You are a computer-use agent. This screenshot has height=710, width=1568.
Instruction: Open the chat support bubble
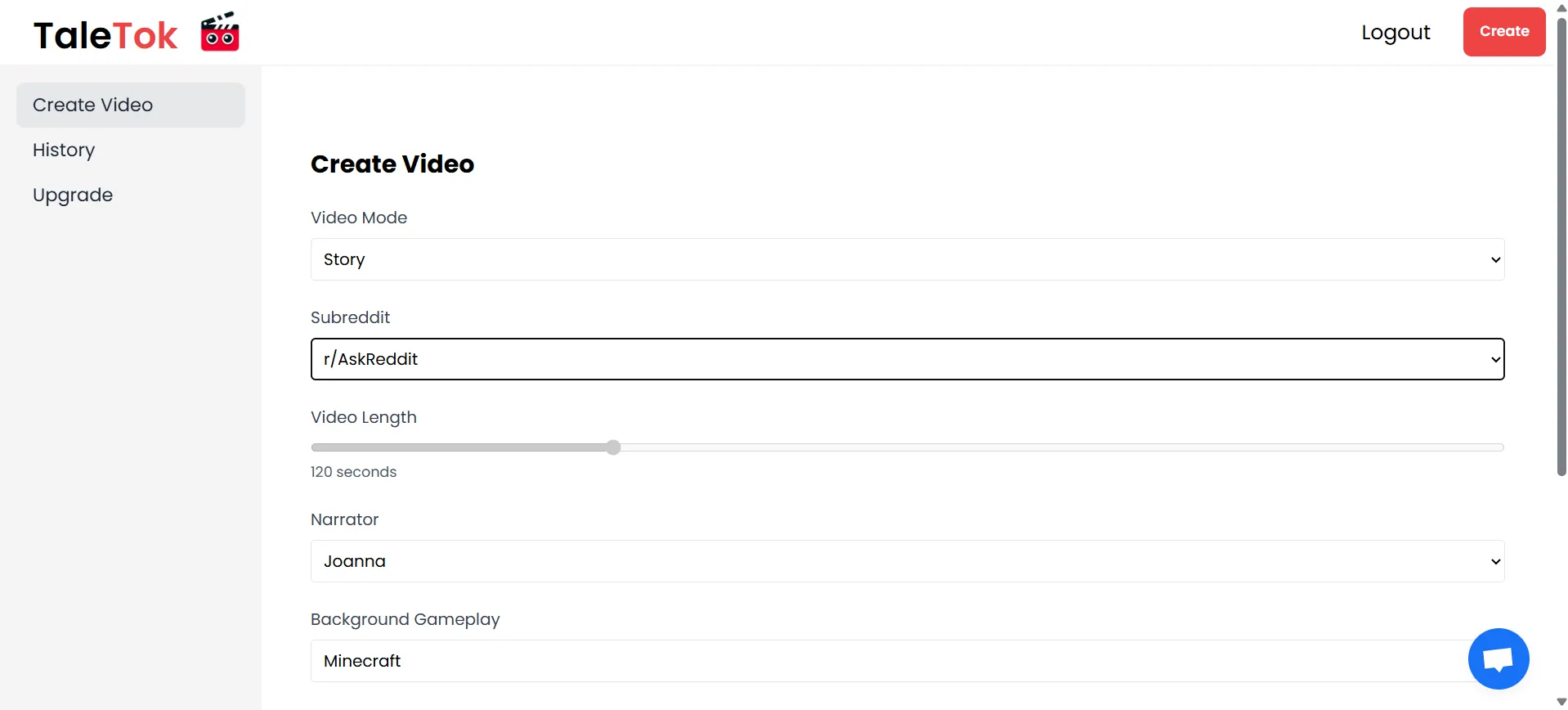pyautogui.click(x=1498, y=658)
